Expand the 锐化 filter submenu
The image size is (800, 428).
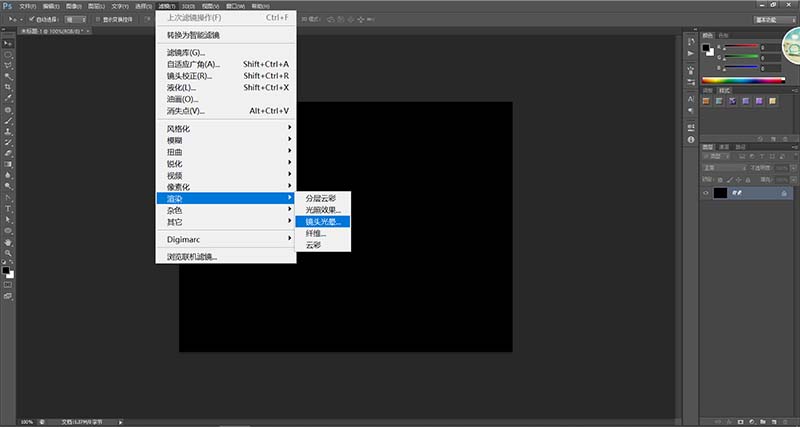point(226,164)
